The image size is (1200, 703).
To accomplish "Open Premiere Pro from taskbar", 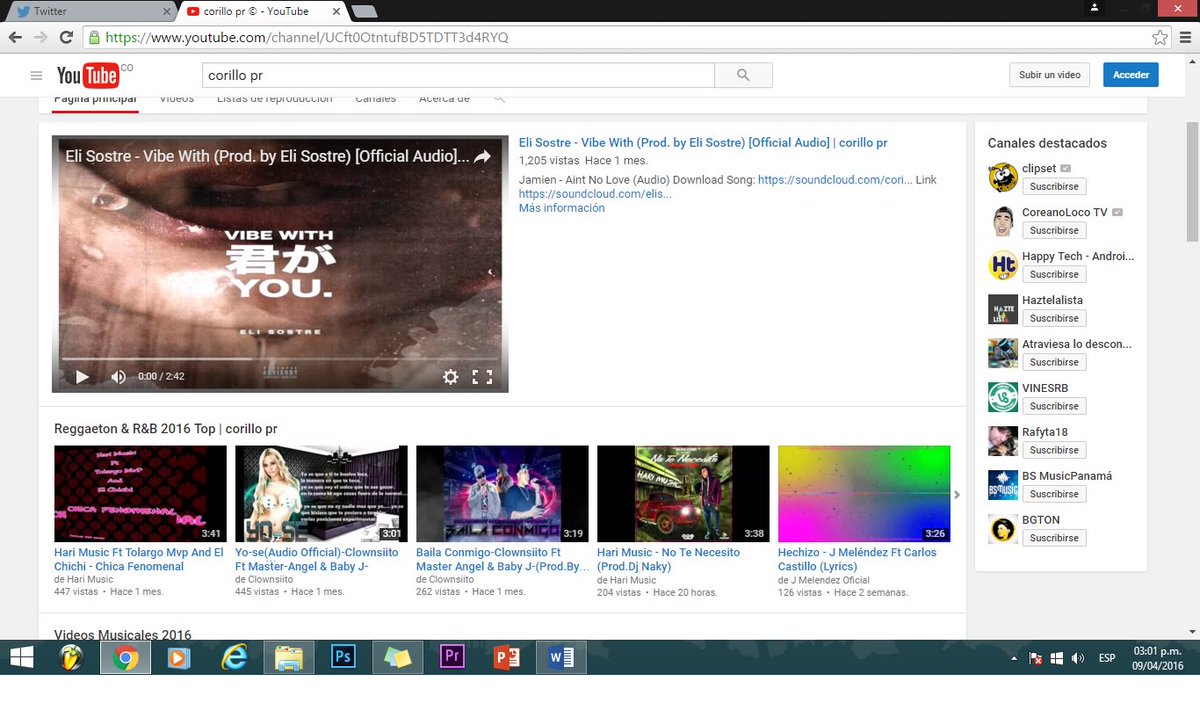I will (x=452, y=657).
